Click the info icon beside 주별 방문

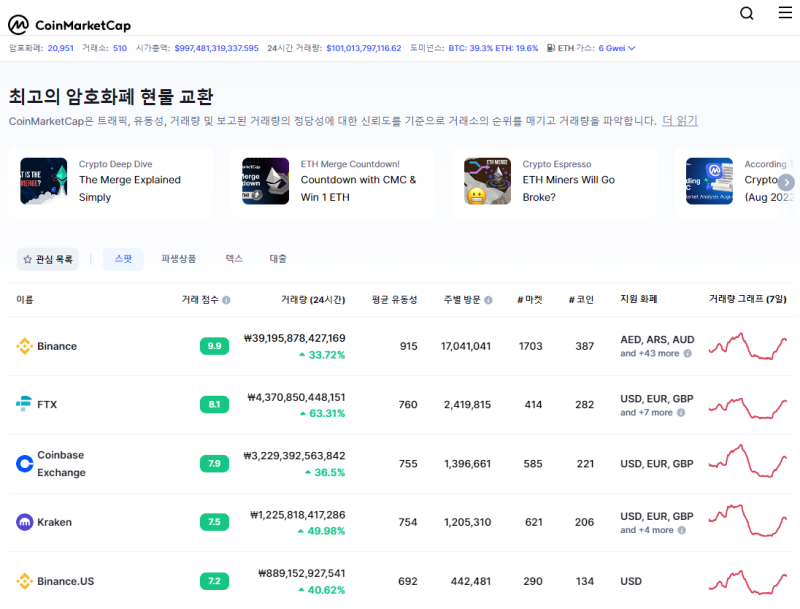(488, 300)
